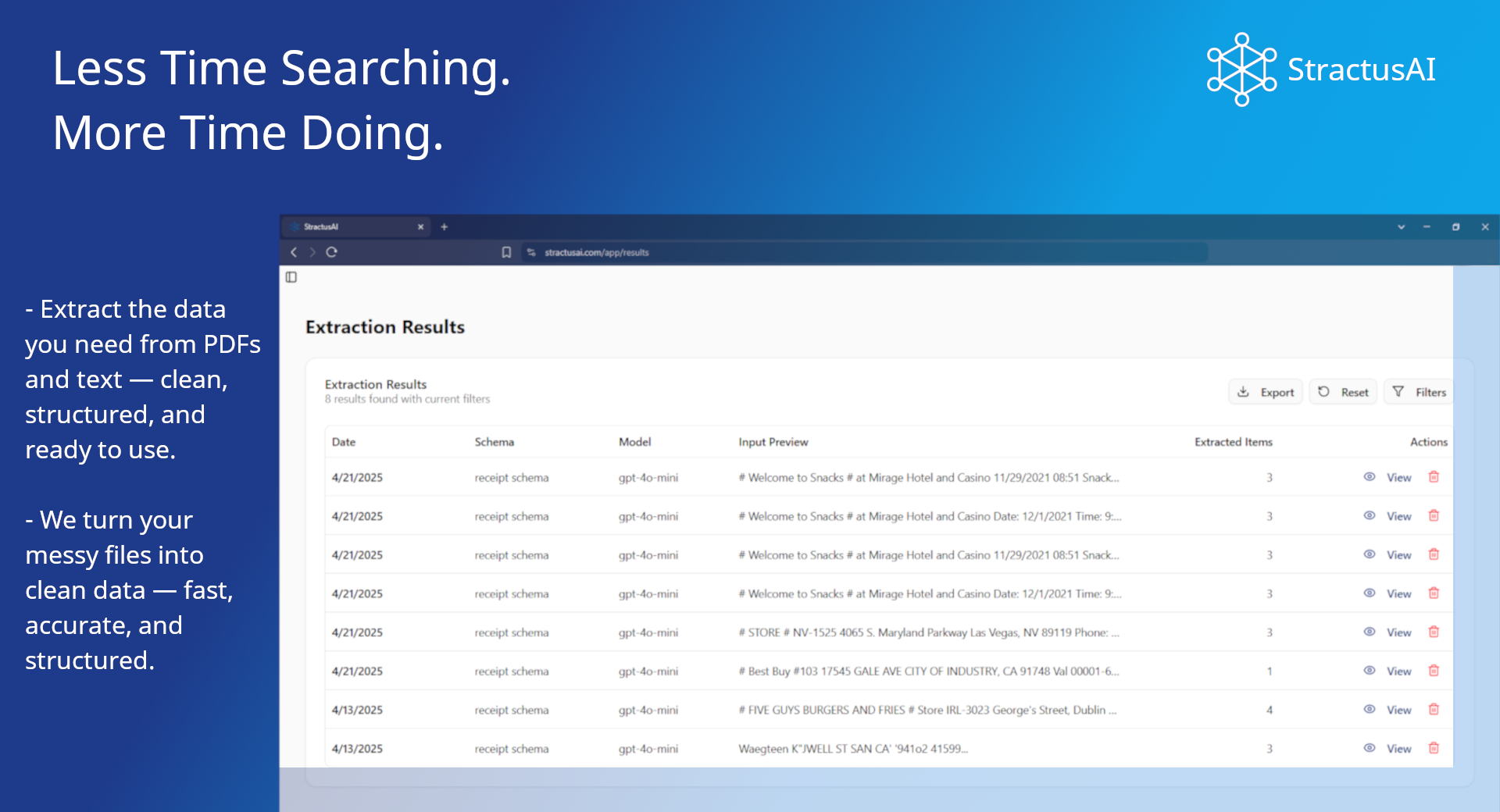Click the Schema column header
The width and height of the screenshot is (1500, 812).
point(495,442)
